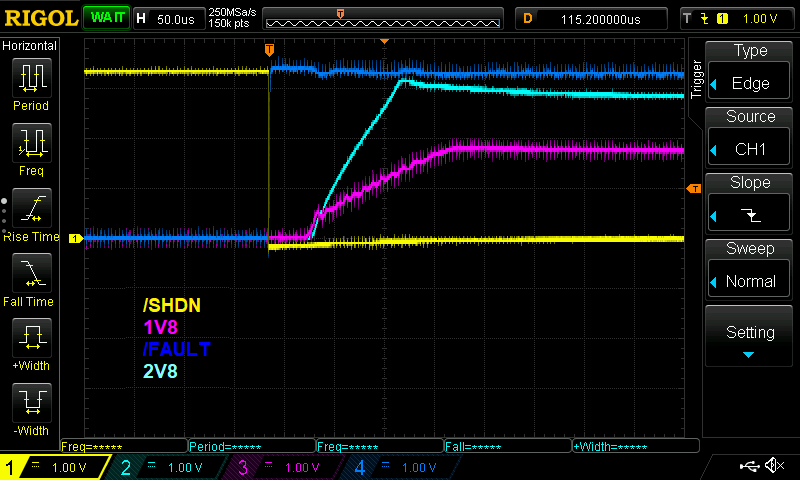This screenshot has height=480, width=800.
Task: Click the trigger level marker at right edge
Action: pos(694,189)
